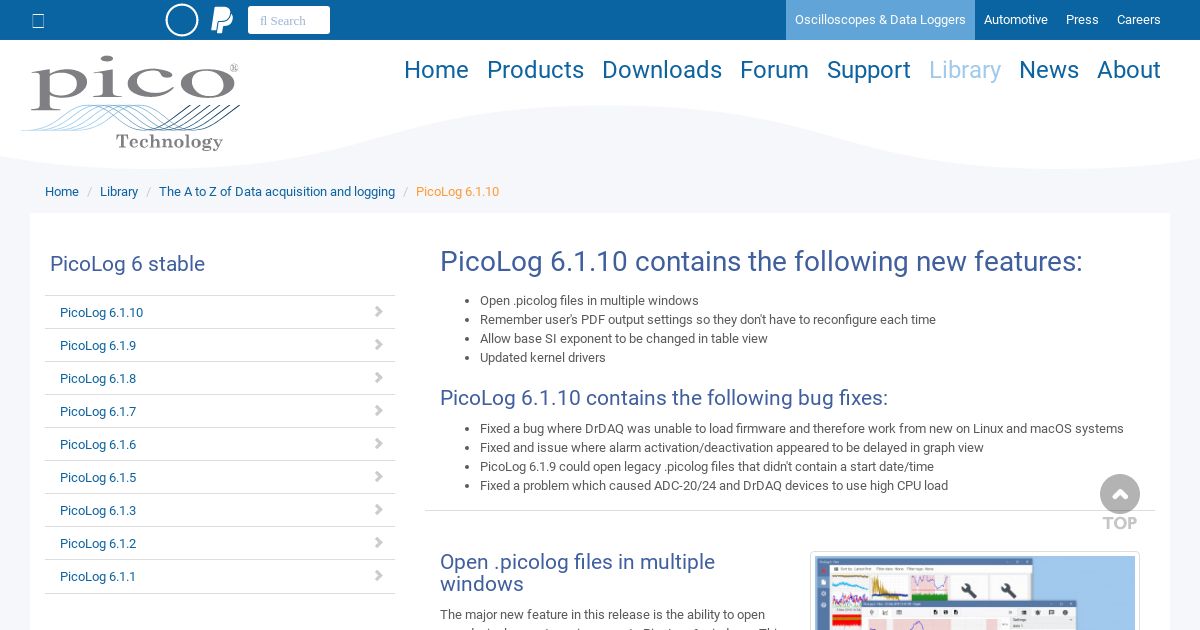Image resolution: width=1200 pixels, height=630 pixels.
Task: Click 'Open .picolog files in multiple windows' bullet
Action: pos(589,301)
